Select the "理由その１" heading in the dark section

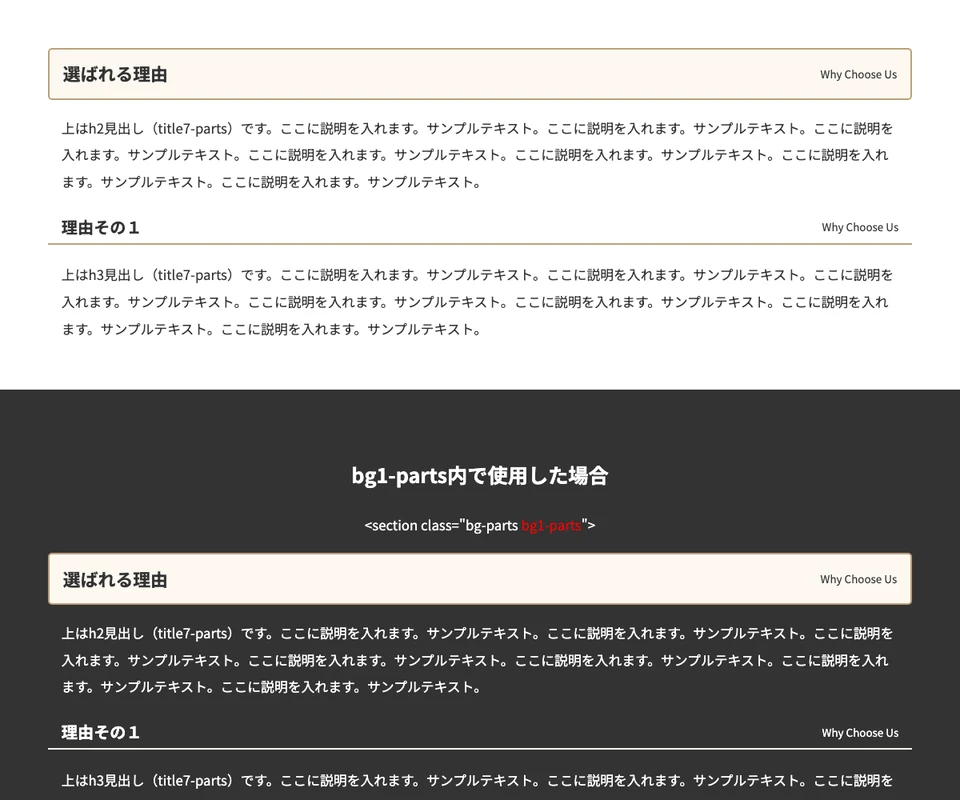point(101,732)
